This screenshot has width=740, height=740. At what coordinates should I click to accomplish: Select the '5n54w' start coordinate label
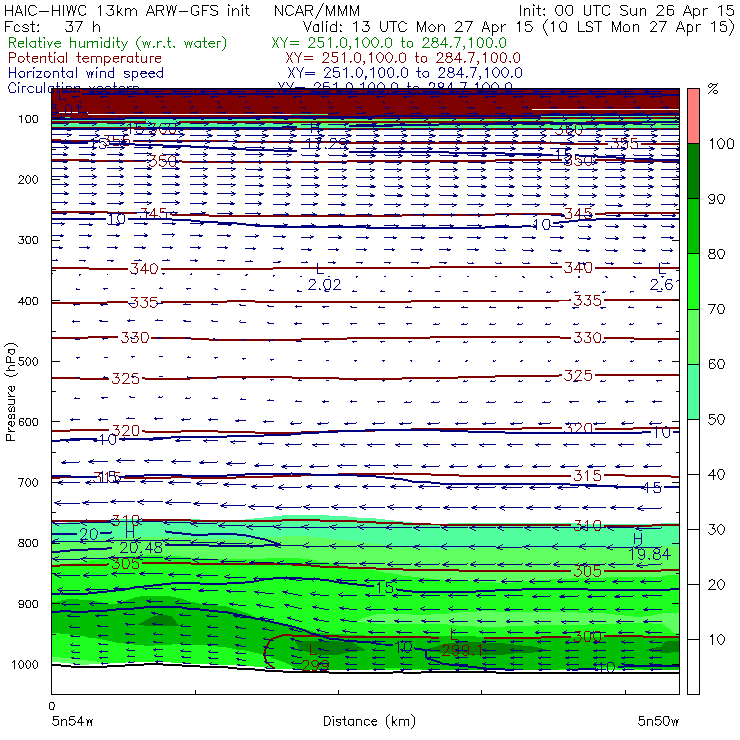click(x=72, y=721)
